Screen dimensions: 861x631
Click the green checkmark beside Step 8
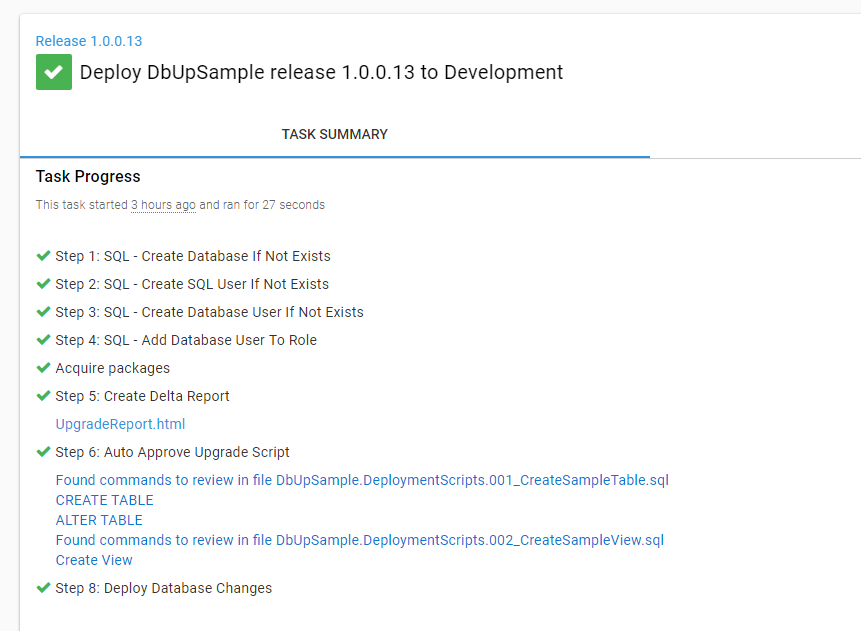(x=43, y=588)
